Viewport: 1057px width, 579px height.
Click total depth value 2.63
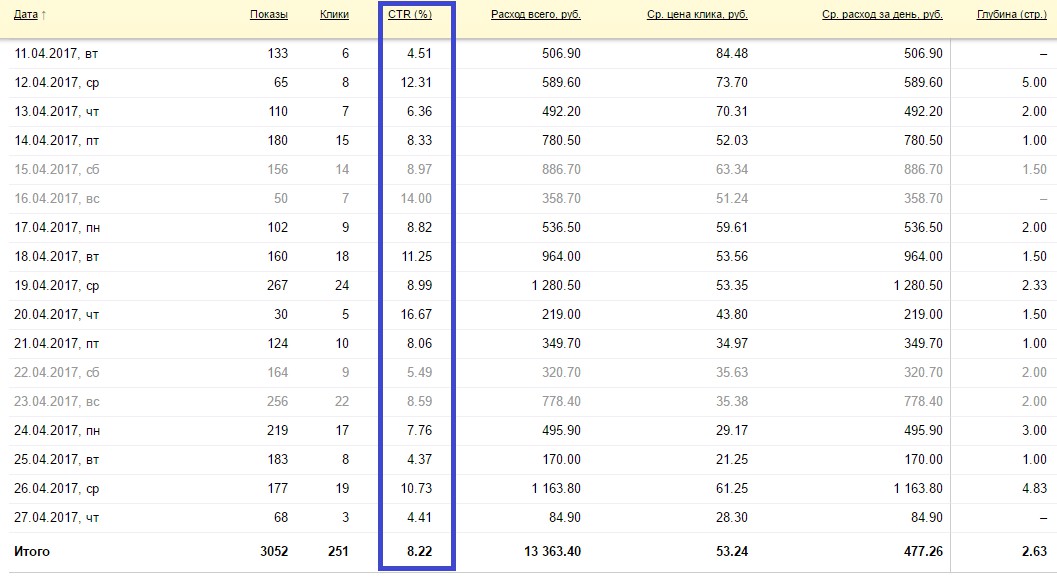click(x=1034, y=551)
